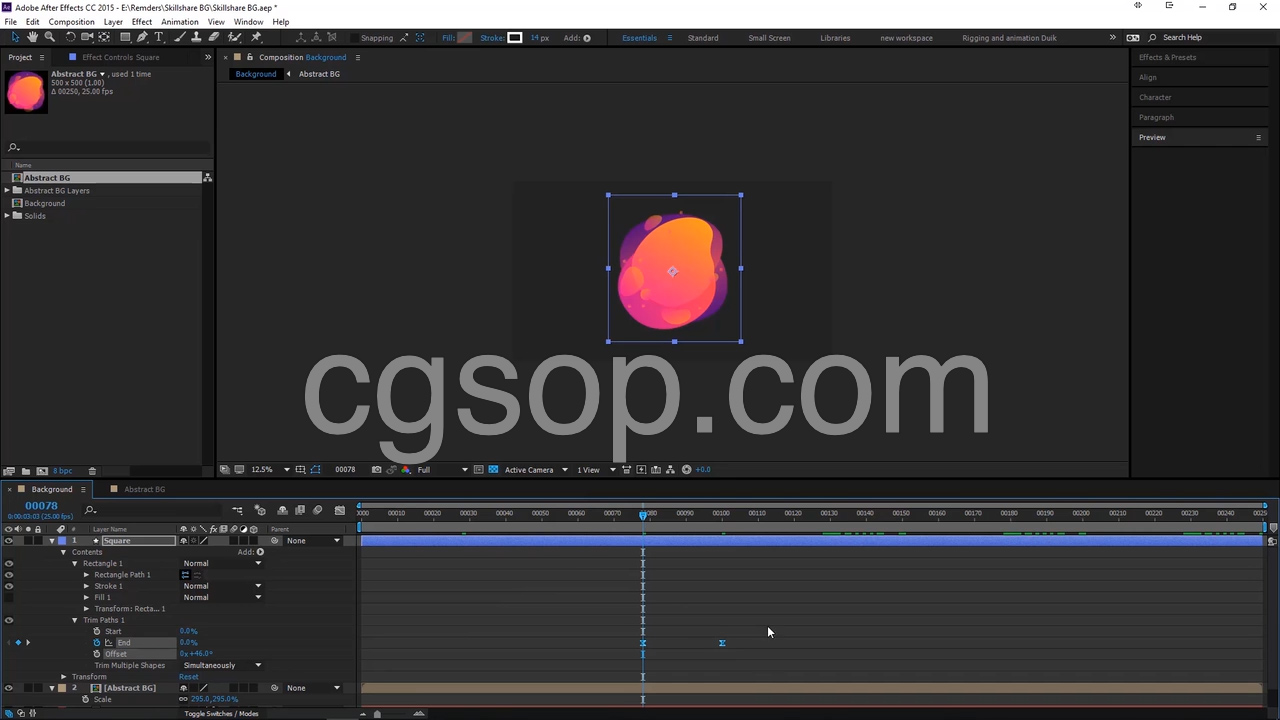Viewport: 1280px width, 720px height.
Task: Open the Graph Editor in timeline
Action: click(340, 510)
